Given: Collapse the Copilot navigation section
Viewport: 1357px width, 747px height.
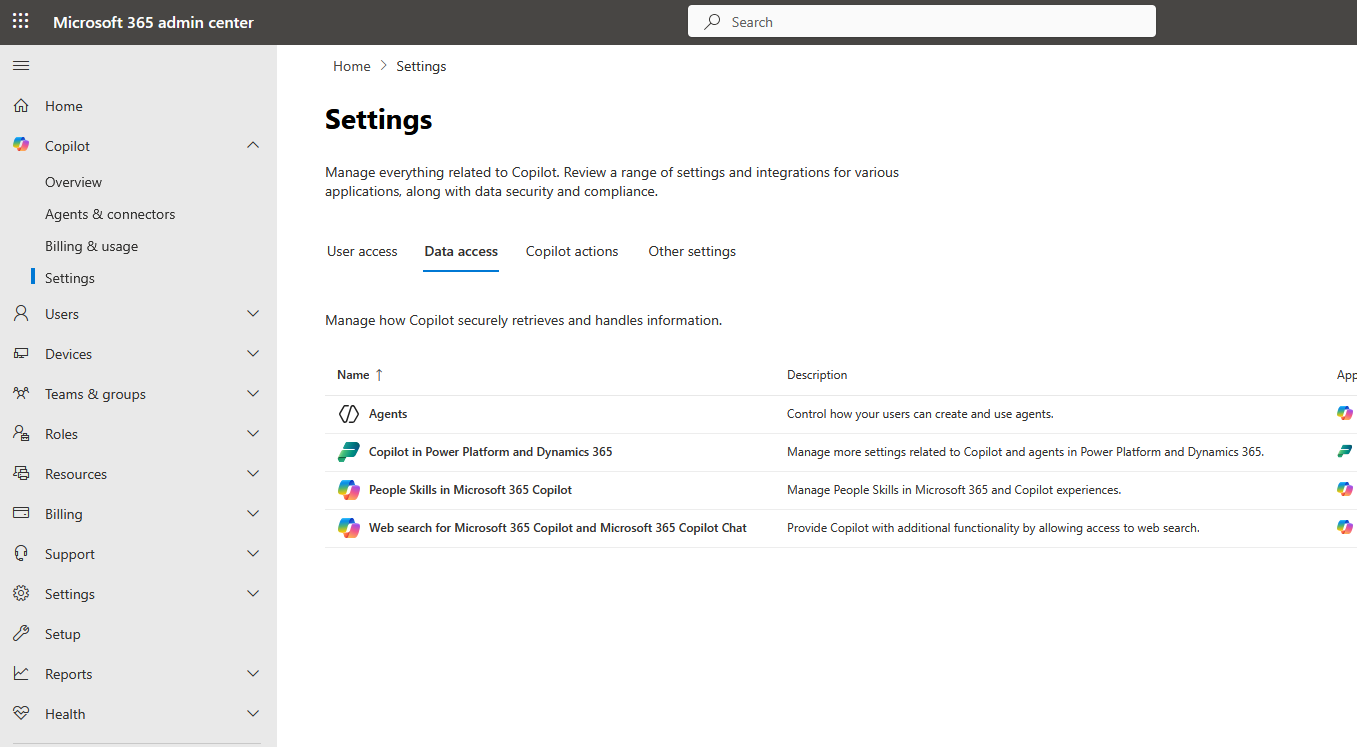Looking at the screenshot, I should tap(253, 144).
